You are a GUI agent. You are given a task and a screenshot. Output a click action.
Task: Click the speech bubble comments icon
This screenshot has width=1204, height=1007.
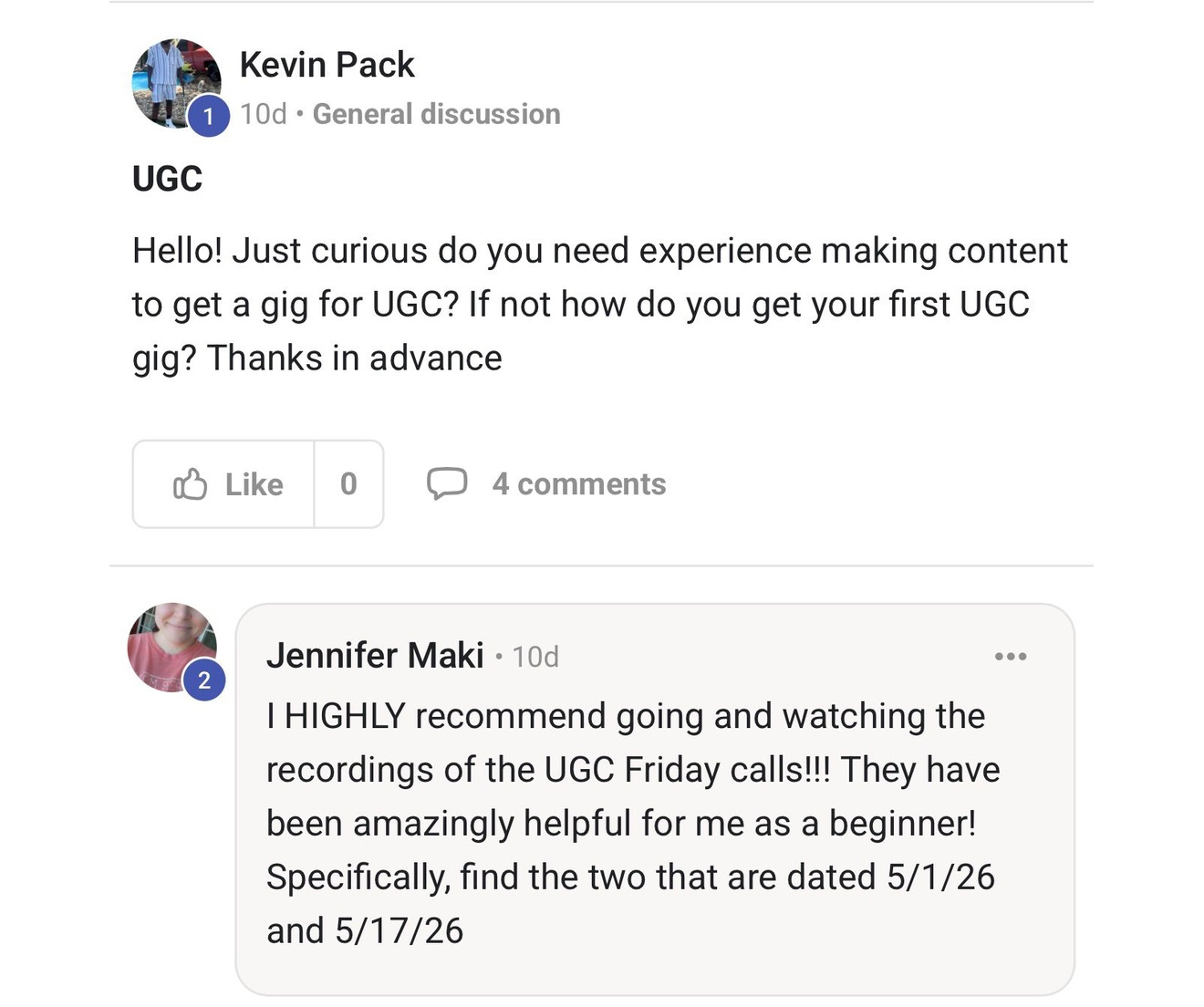click(x=447, y=484)
